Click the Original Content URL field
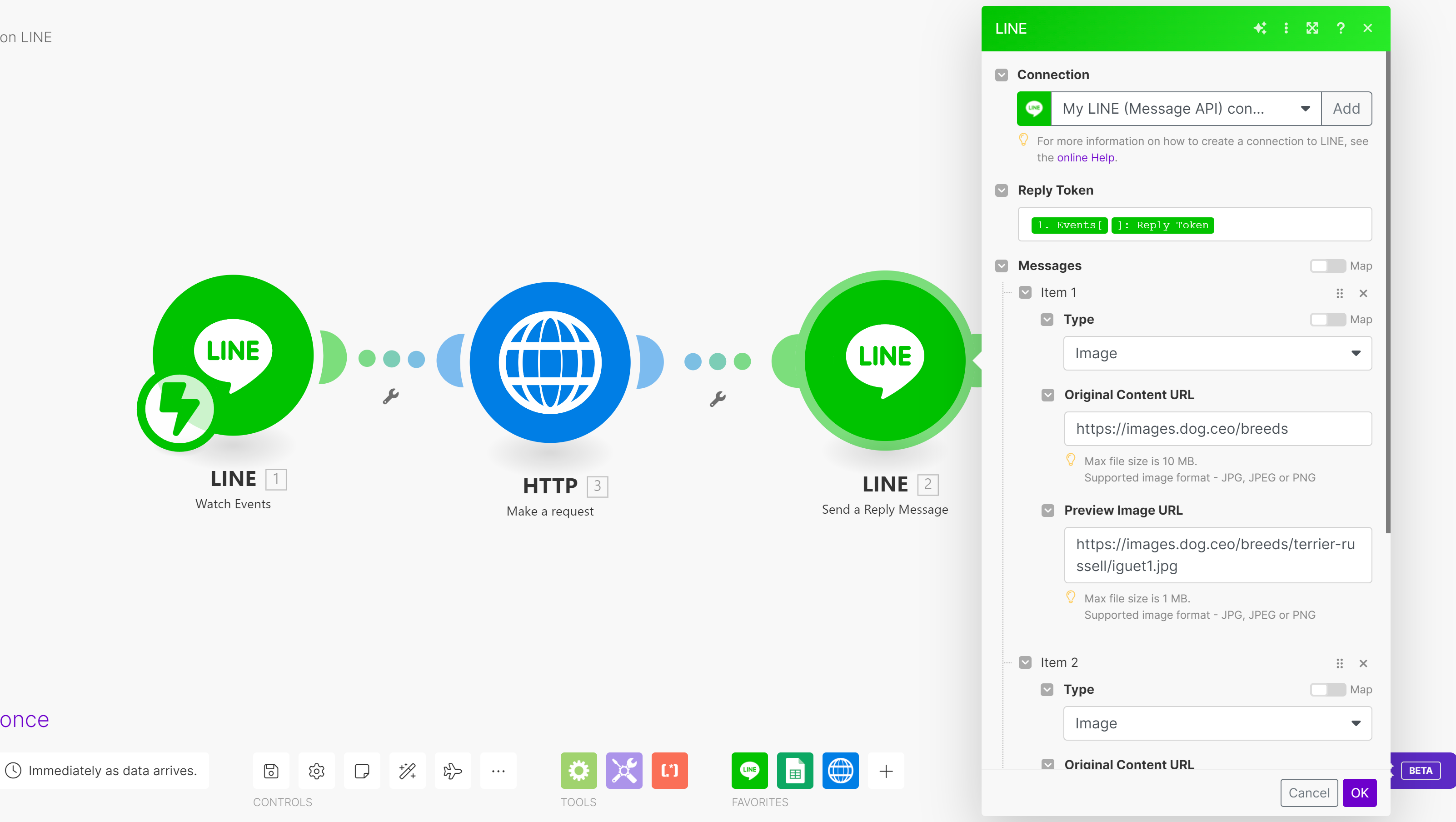Viewport: 1456px width, 822px height. (1217, 429)
